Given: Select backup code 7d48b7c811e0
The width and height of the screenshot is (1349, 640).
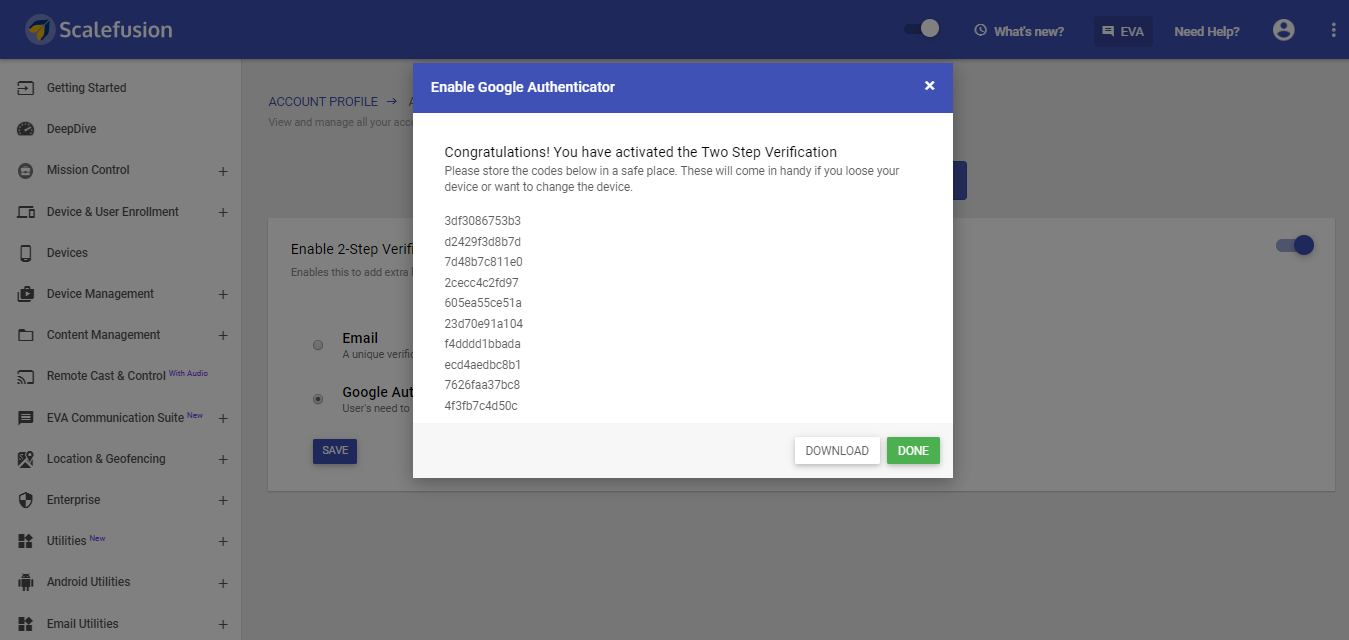Looking at the screenshot, I should 484,262.
